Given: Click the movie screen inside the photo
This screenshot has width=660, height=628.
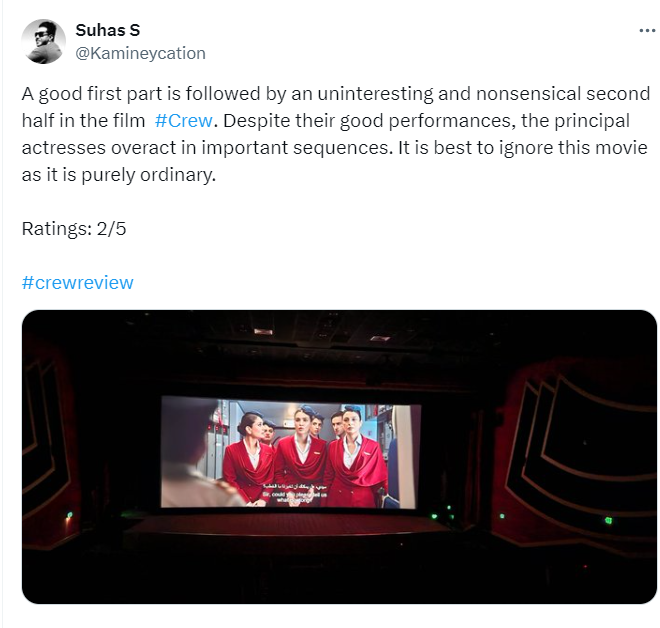Looking at the screenshot, I should pos(290,452).
